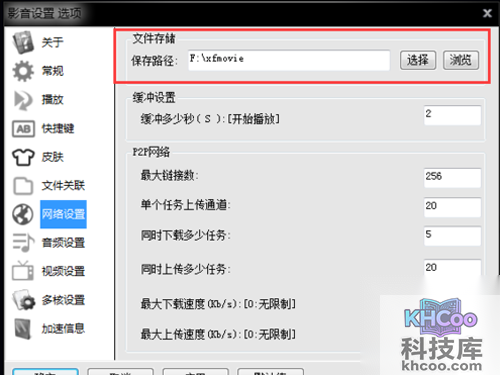The height and width of the screenshot is (375, 500).
Task: Open 多核设置 multi-core settings
Action: 63,300
